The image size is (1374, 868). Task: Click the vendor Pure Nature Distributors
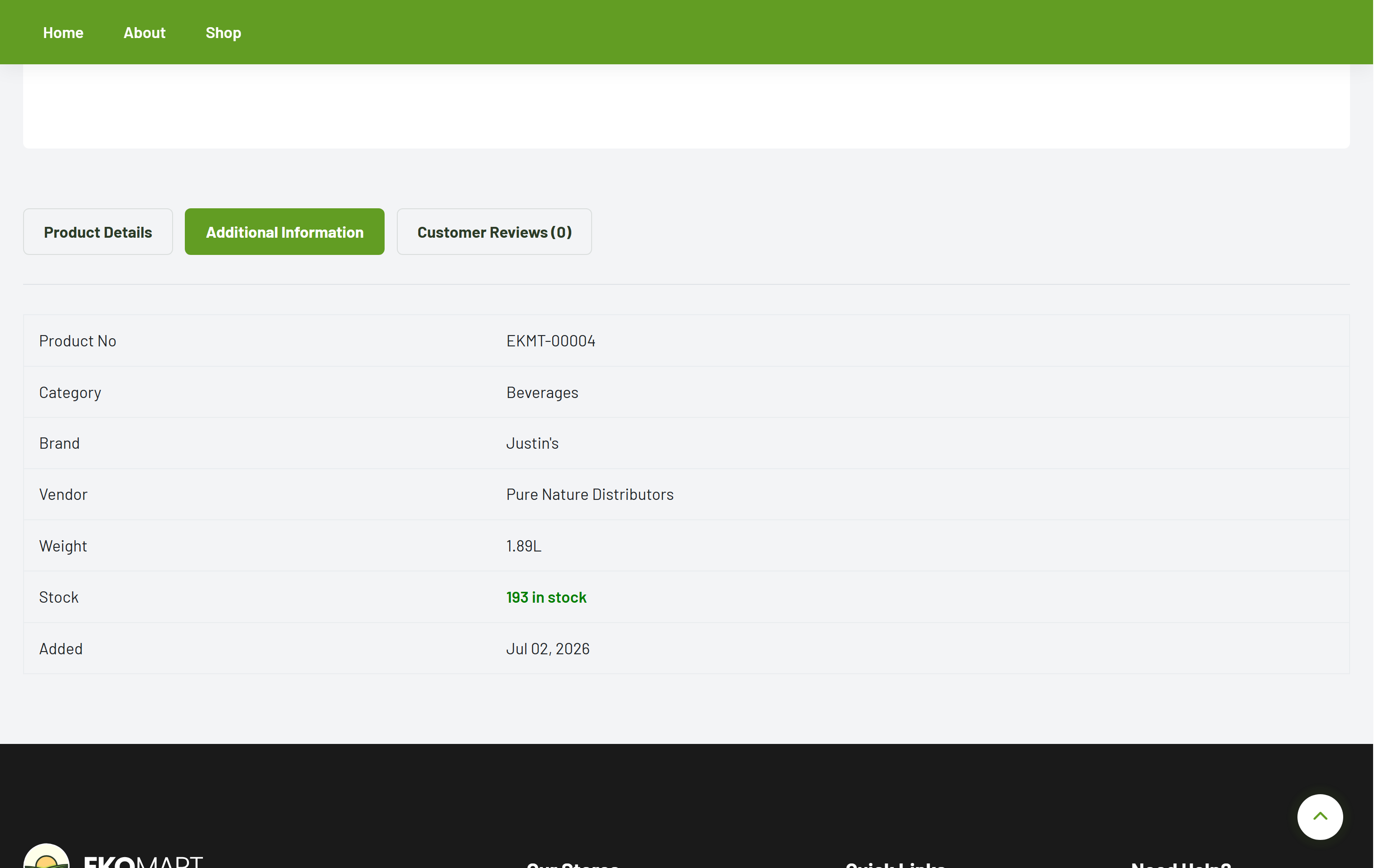(x=589, y=494)
